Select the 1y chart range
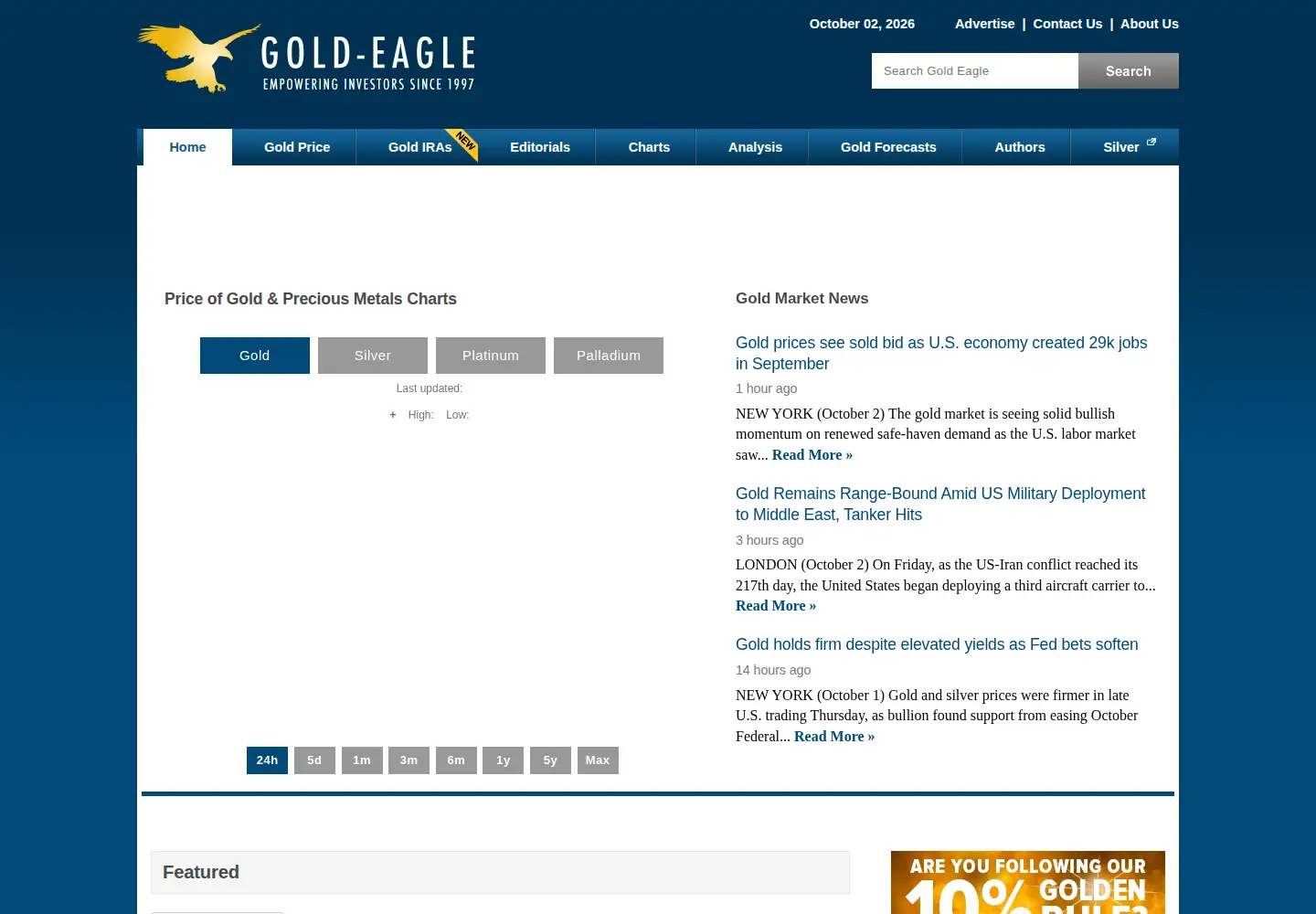1316x914 pixels. pyautogui.click(x=504, y=760)
